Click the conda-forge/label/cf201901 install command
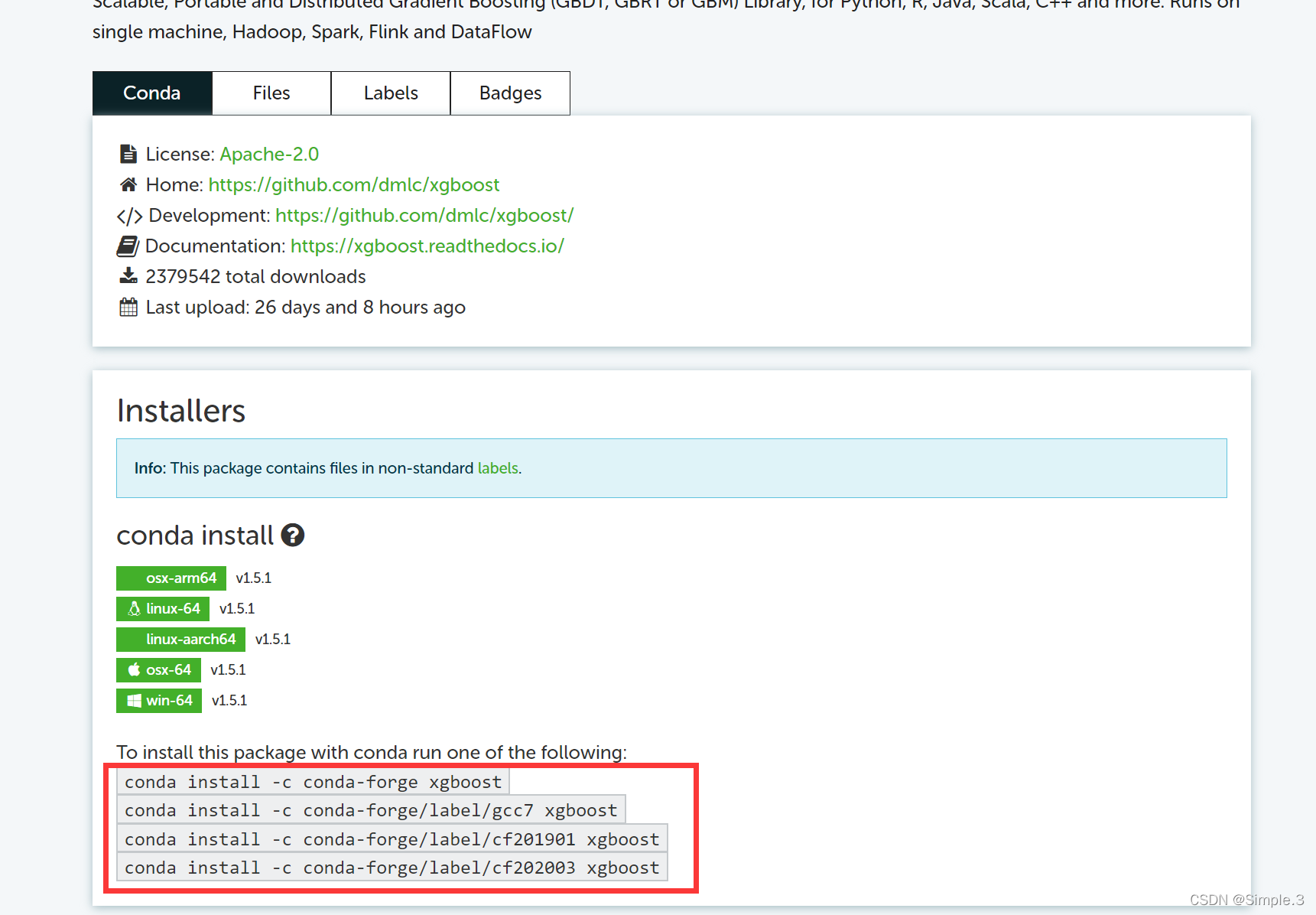The height and width of the screenshot is (915, 1316). pos(392,839)
